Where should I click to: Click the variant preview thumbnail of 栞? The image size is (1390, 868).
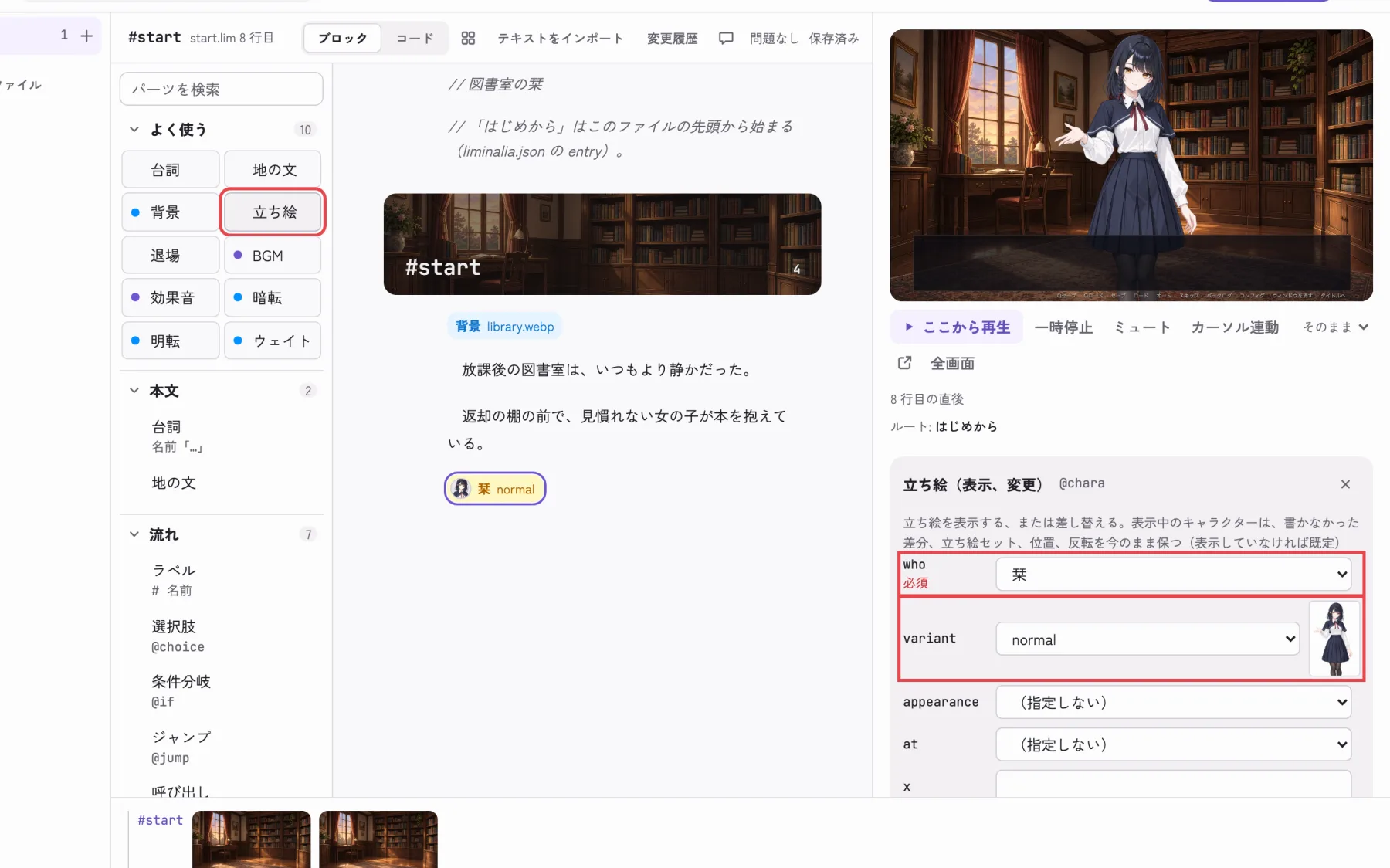[1334, 639]
